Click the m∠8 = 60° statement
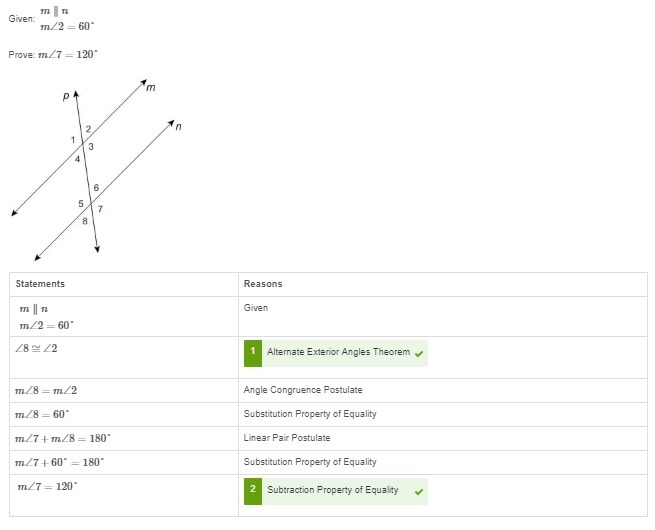Image resolution: width=655 pixels, height=530 pixels. point(42,414)
